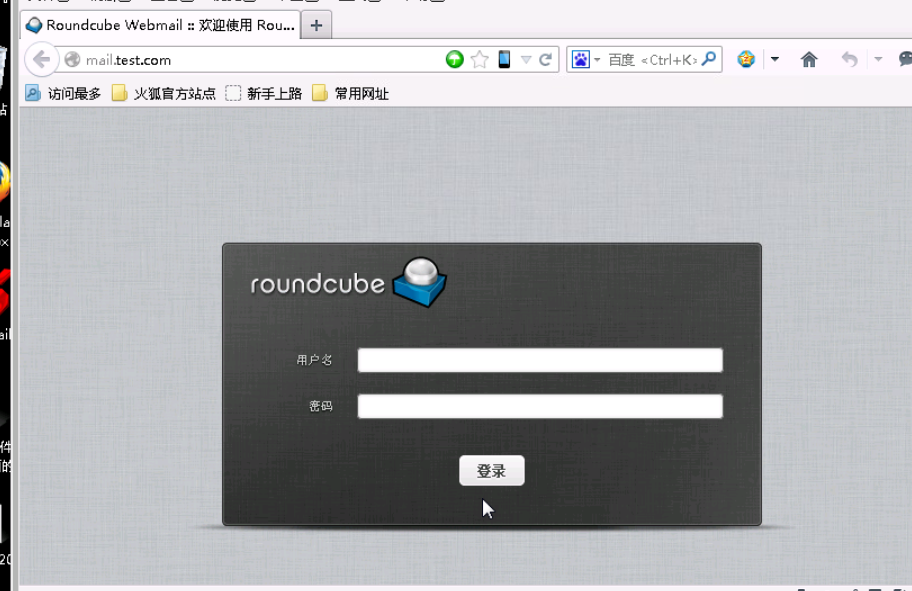The height and width of the screenshot is (591, 912).
Task: Click the browser back arrow button
Action: tap(42, 59)
